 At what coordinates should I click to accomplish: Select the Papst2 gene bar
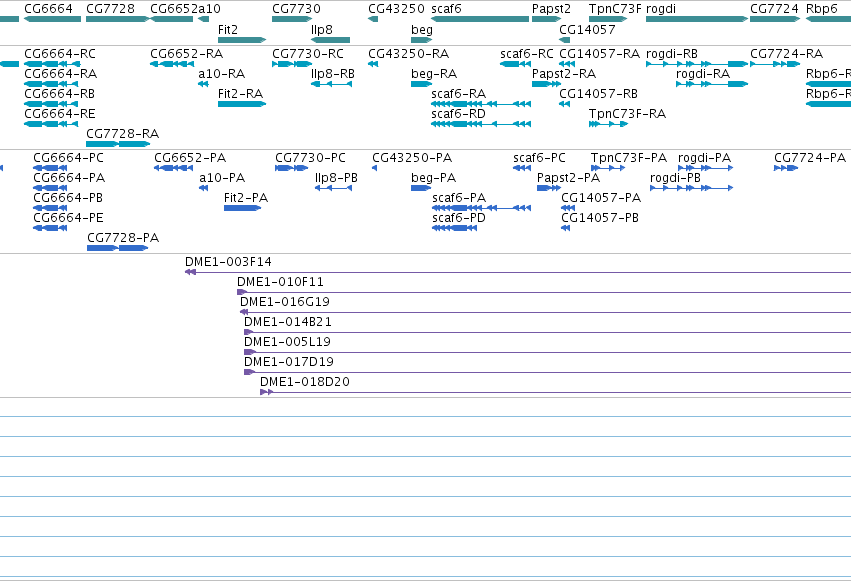(x=547, y=19)
